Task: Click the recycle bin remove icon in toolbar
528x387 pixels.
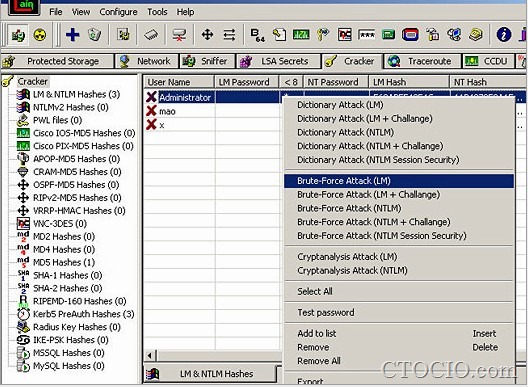Action: pyautogui.click(x=95, y=35)
